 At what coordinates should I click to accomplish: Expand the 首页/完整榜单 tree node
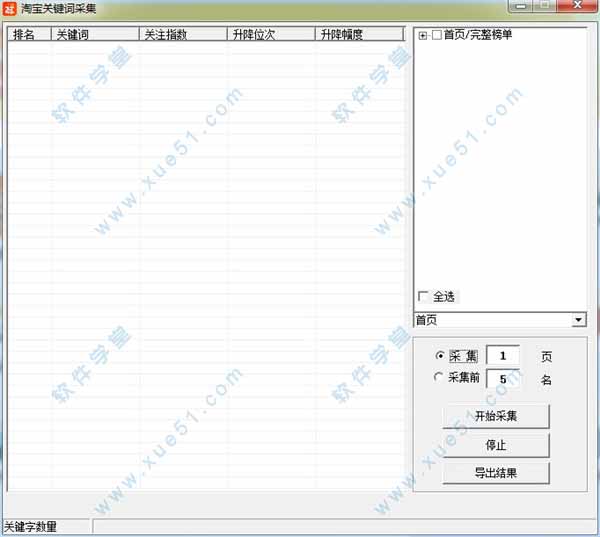[x=422, y=36]
